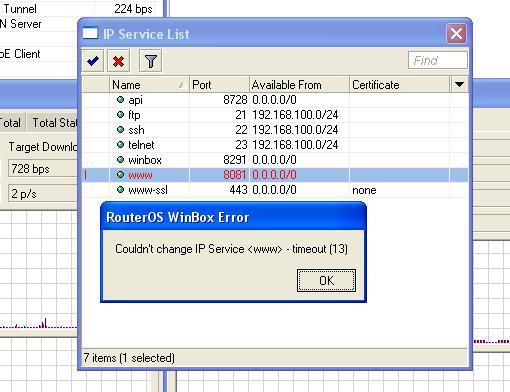The height and width of the screenshot is (392, 510).
Task: Click port value 443
Action: [x=238, y=190]
